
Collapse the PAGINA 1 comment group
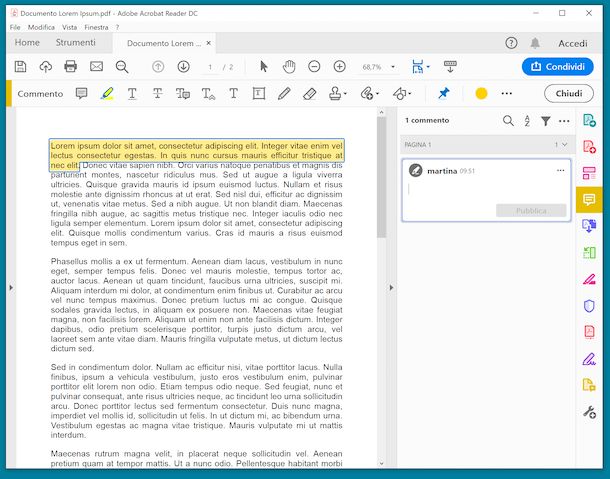pyautogui.click(x=565, y=144)
